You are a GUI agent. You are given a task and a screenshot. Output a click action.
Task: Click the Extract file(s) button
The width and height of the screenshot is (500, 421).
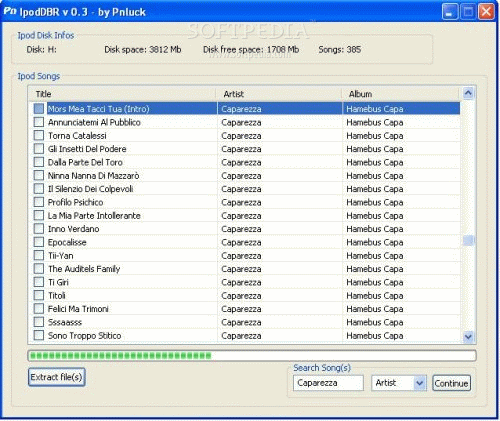click(x=57, y=377)
